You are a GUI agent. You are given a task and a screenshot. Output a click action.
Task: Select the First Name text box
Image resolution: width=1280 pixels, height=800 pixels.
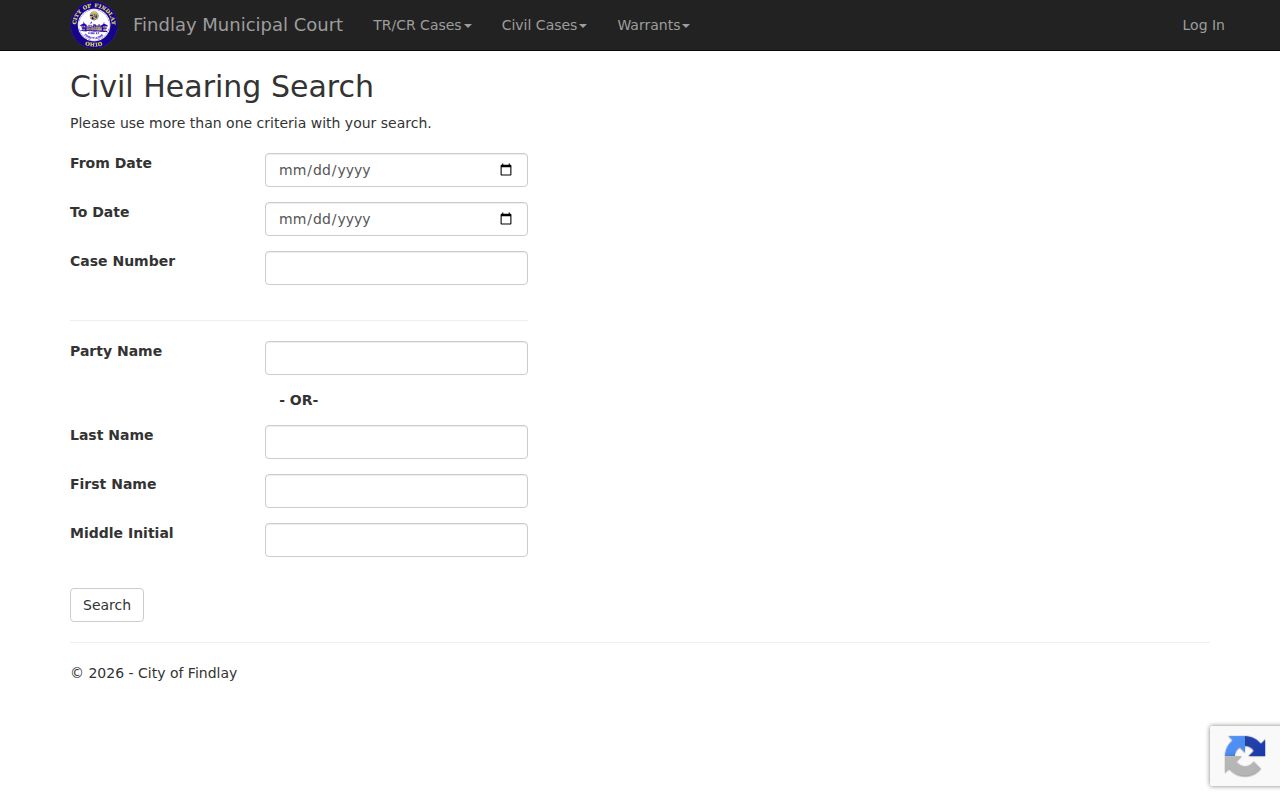396,491
